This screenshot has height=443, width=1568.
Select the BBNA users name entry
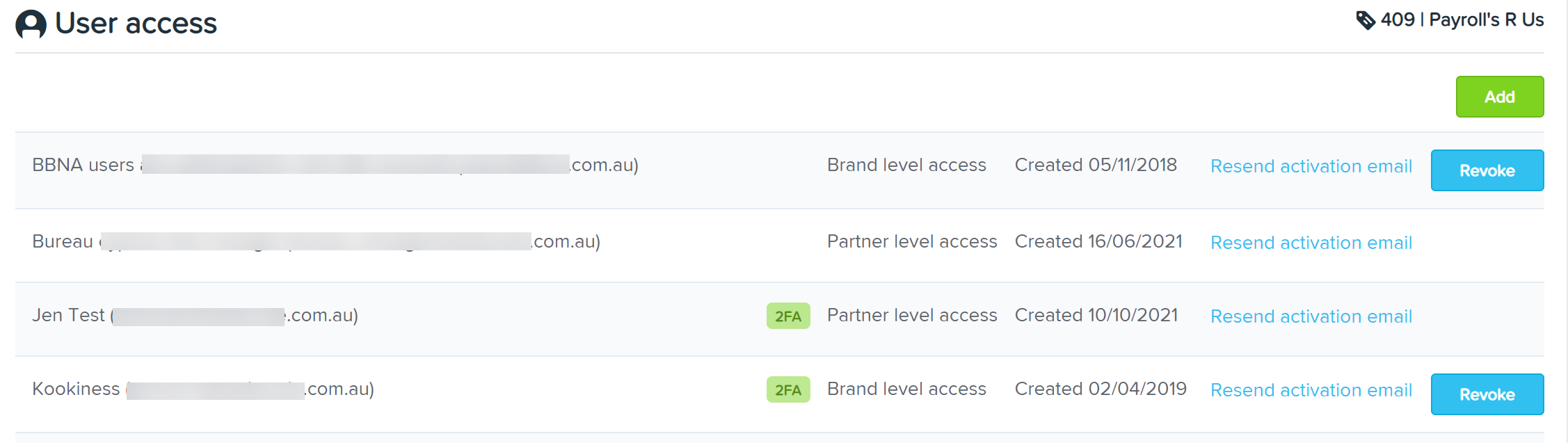click(335, 165)
